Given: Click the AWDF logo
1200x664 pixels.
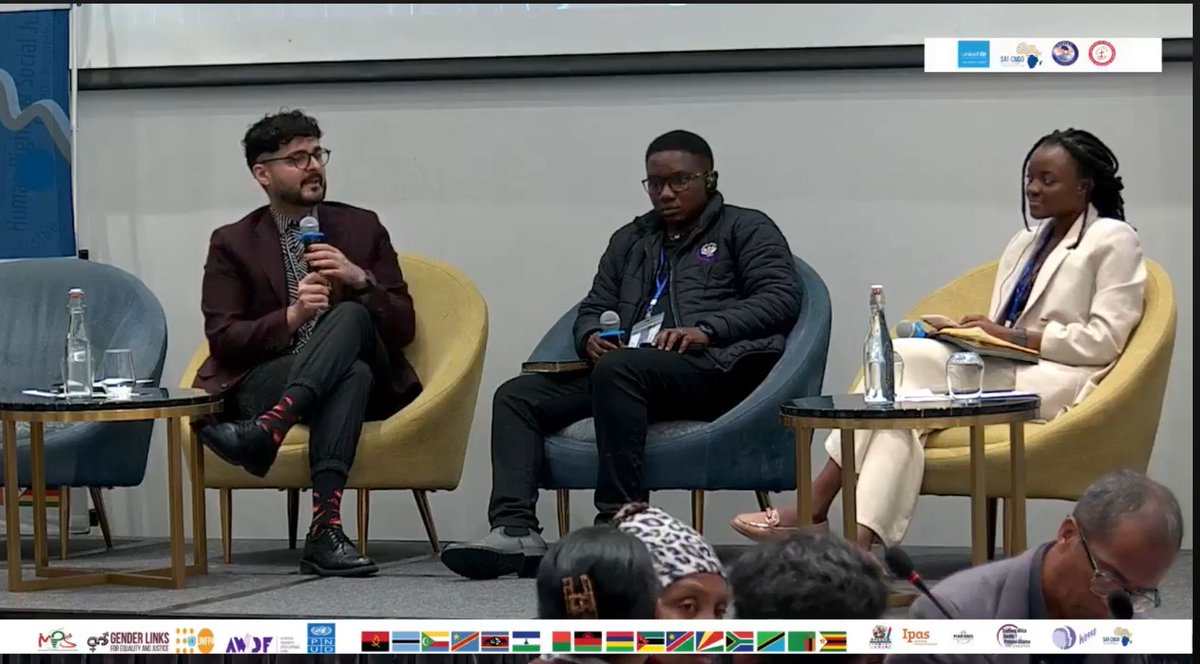Looking at the screenshot, I should pyautogui.click(x=262, y=643).
